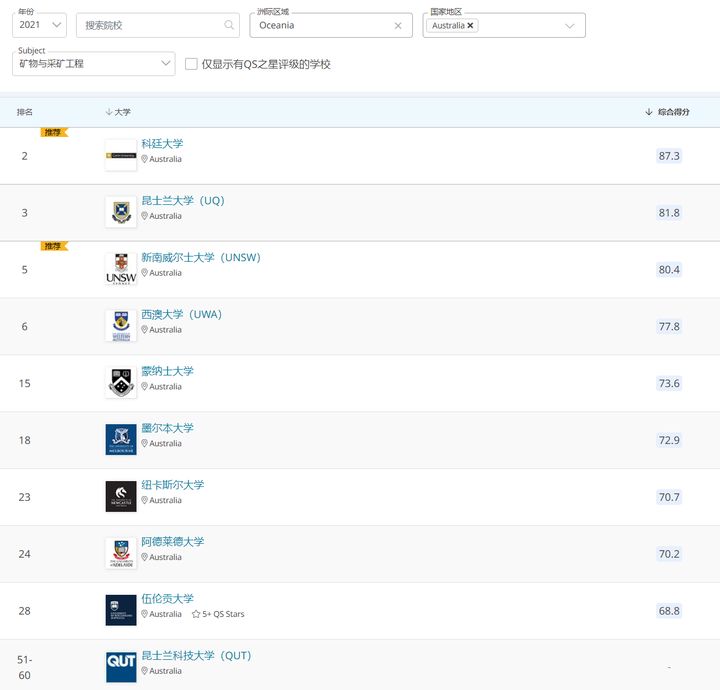The width and height of the screenshot is (720, 690).
Task: Click the 5+ QS Stars badge
Action: click(x=218, y=614)
